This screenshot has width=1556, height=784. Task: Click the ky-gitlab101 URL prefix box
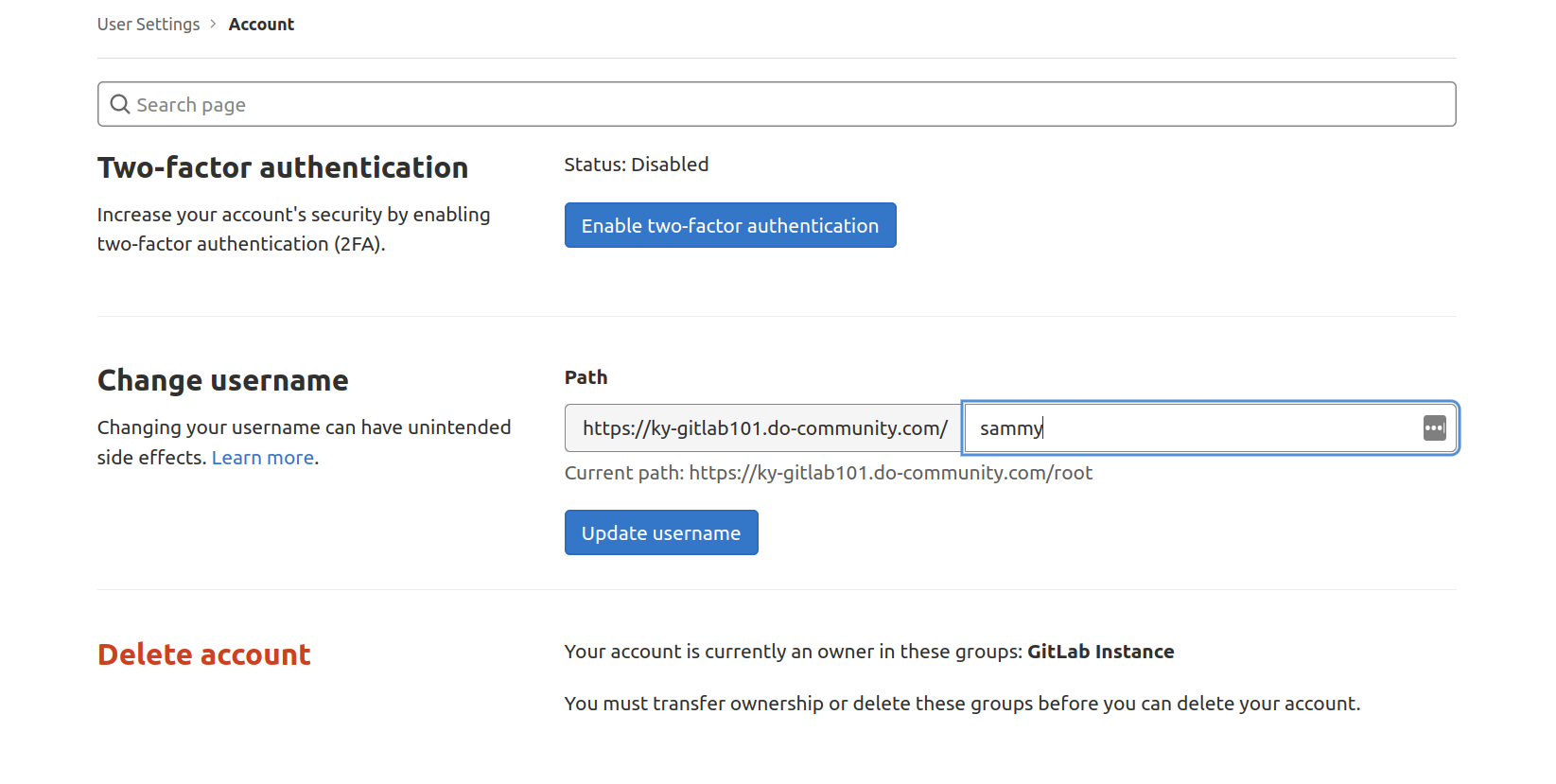coord(764,427)
